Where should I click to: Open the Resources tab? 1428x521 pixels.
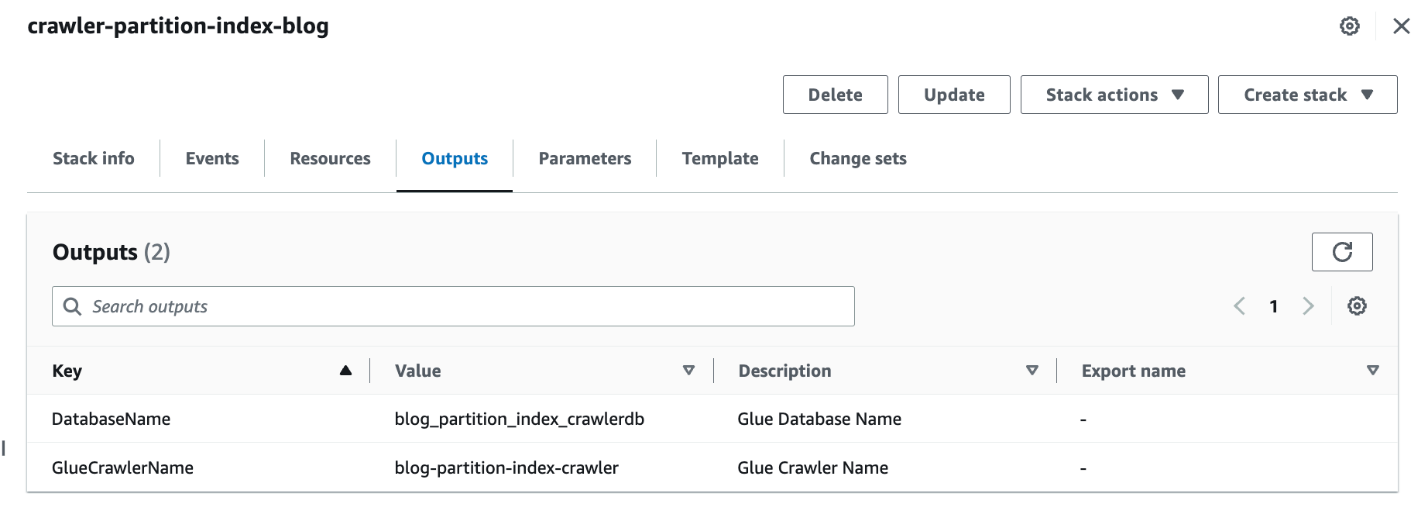(330, 158)
